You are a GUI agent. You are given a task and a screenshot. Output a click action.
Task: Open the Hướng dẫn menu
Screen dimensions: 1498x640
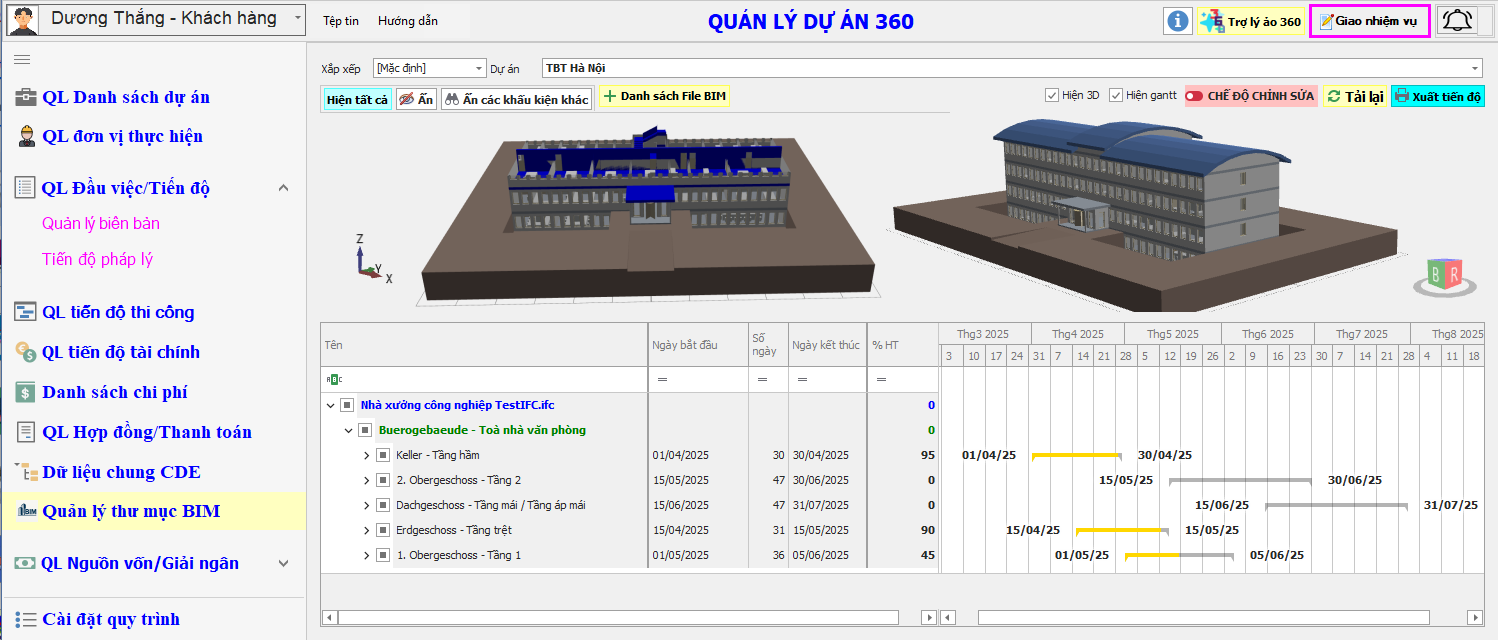point(407,21)
